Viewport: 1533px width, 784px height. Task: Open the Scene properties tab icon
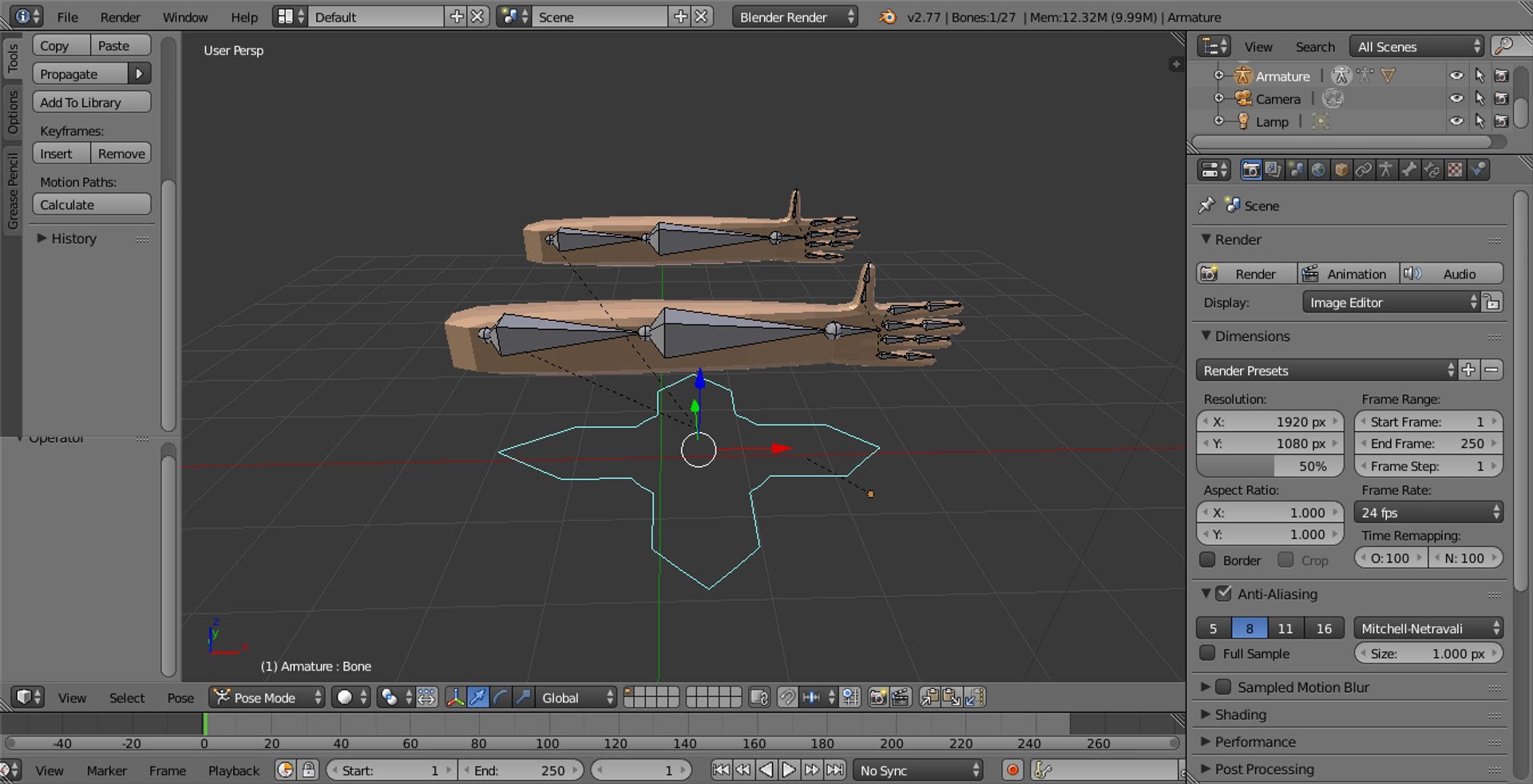pyautogui.click(x=1296, y=169)
